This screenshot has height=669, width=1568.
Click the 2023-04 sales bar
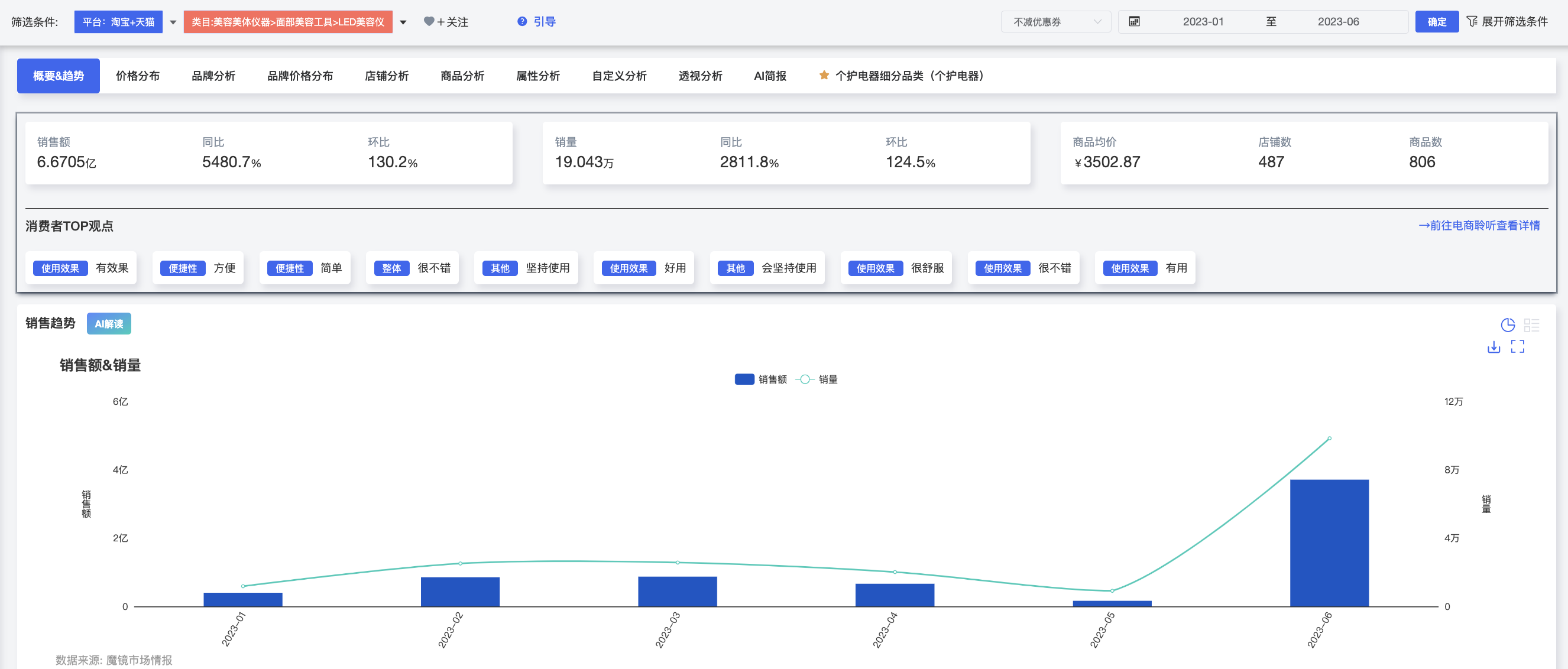point(895,595)
